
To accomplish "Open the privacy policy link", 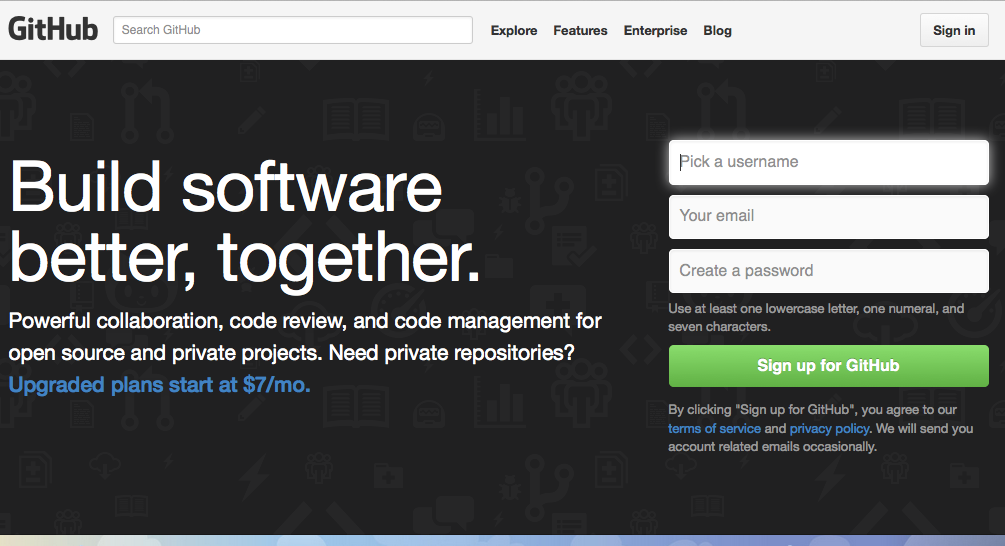I will [829, 428].
